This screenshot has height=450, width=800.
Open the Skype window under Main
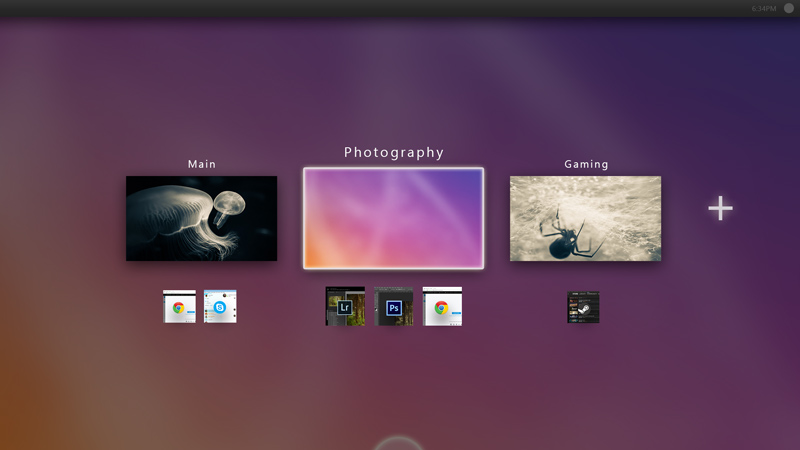click(x=220, y=307)
